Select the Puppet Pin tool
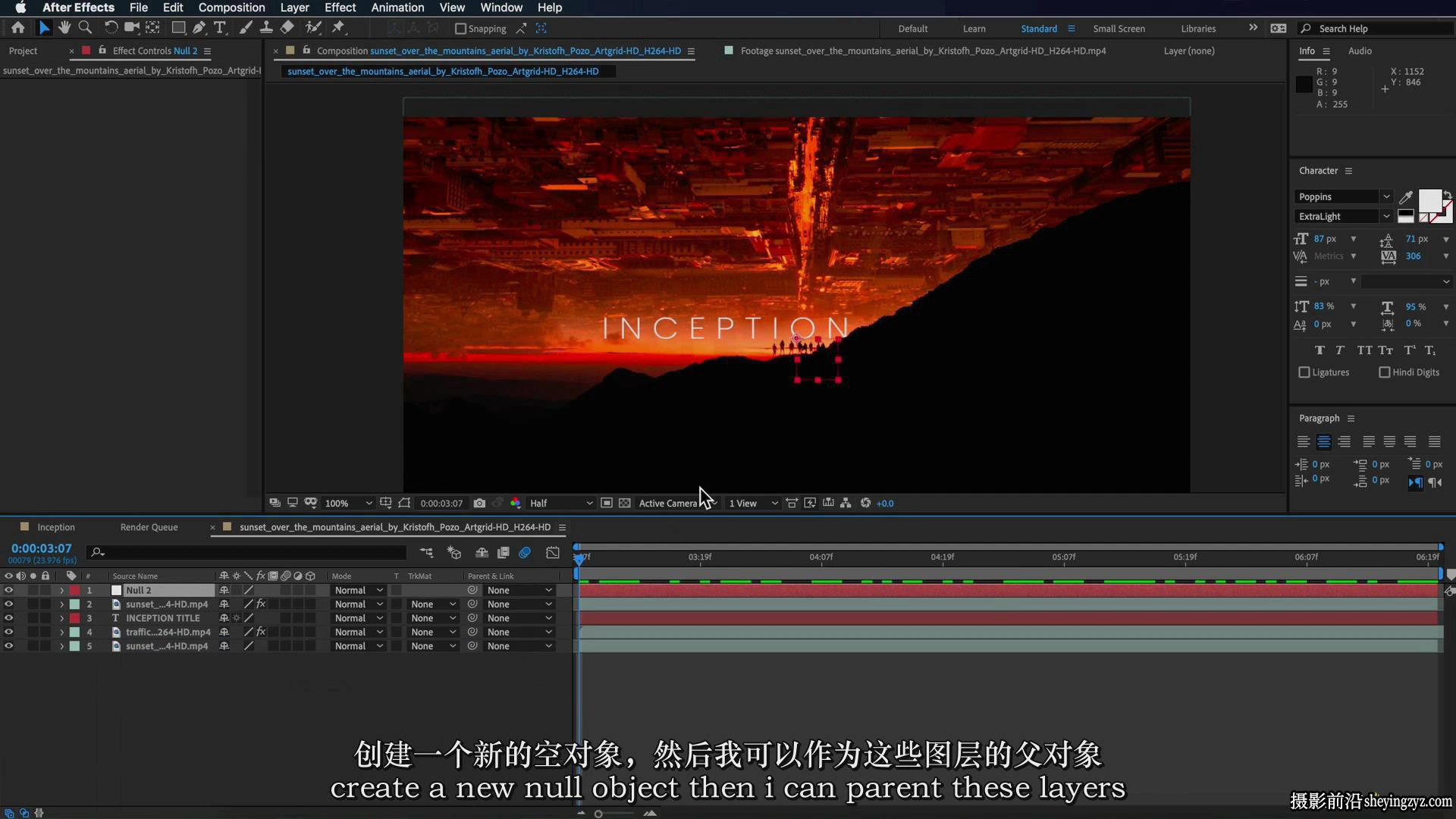The height and width of the screenshot is (819, 1456). [338, 28]
